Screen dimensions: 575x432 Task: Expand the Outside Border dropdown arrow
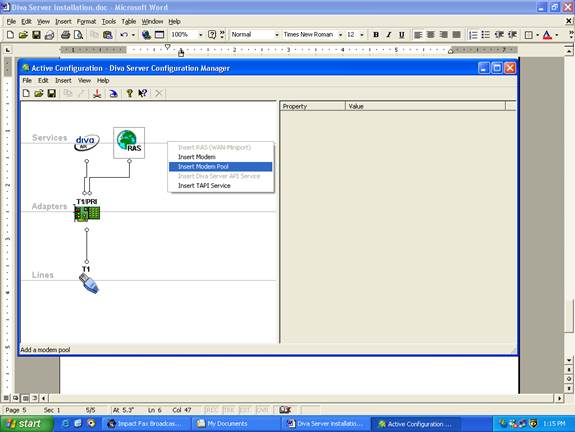(x=537, y=35)
